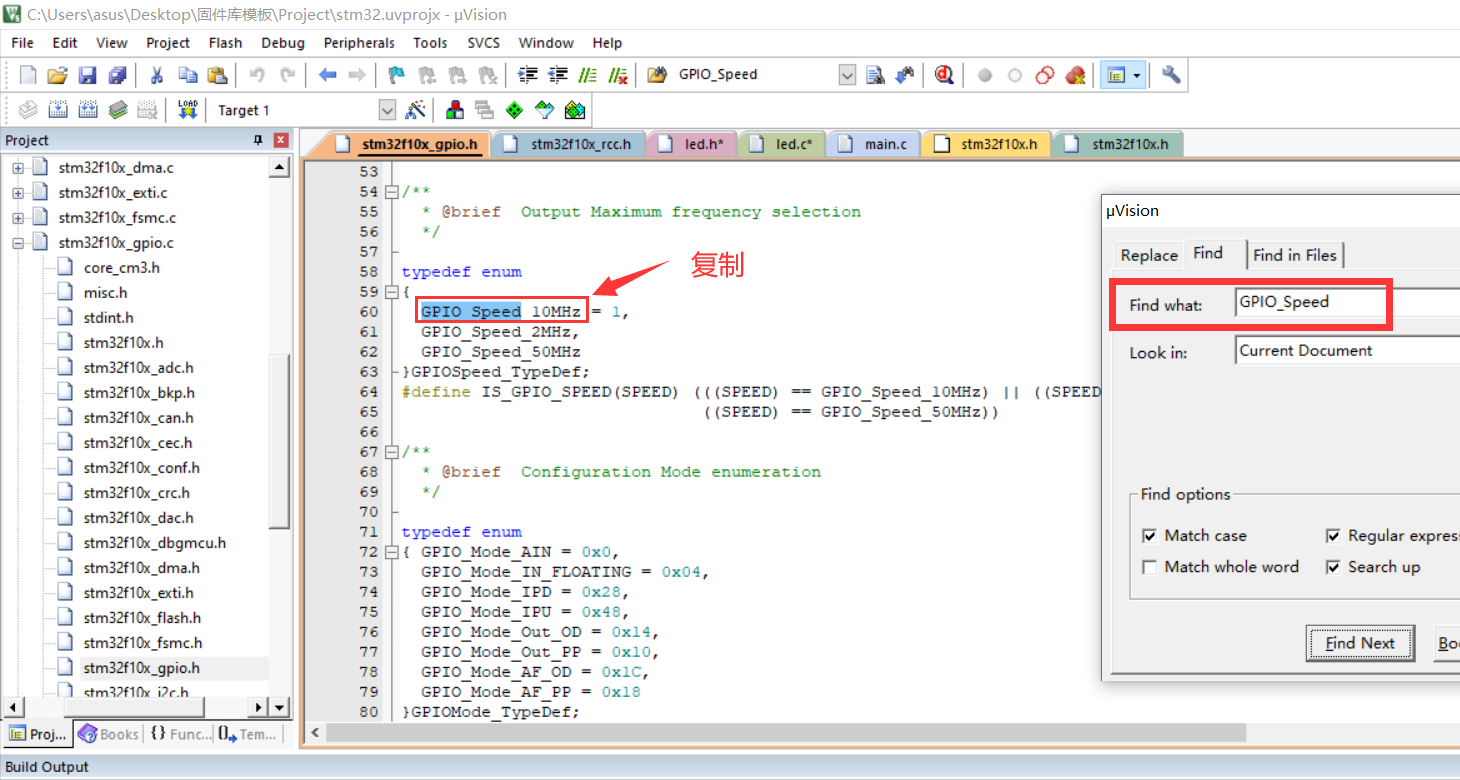Open the window layout dropdown arrow
This screenshot has height=780, width=1460.
(x=1137, y=75)
